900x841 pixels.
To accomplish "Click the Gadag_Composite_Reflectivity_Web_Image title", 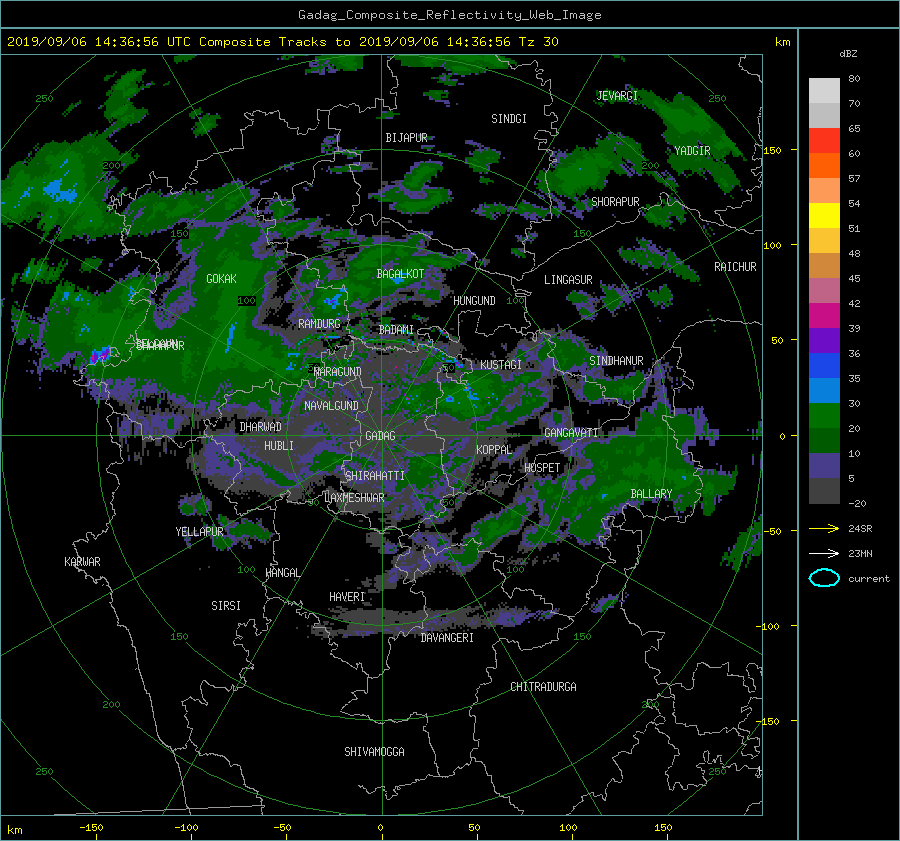I will tap(449, 15).
